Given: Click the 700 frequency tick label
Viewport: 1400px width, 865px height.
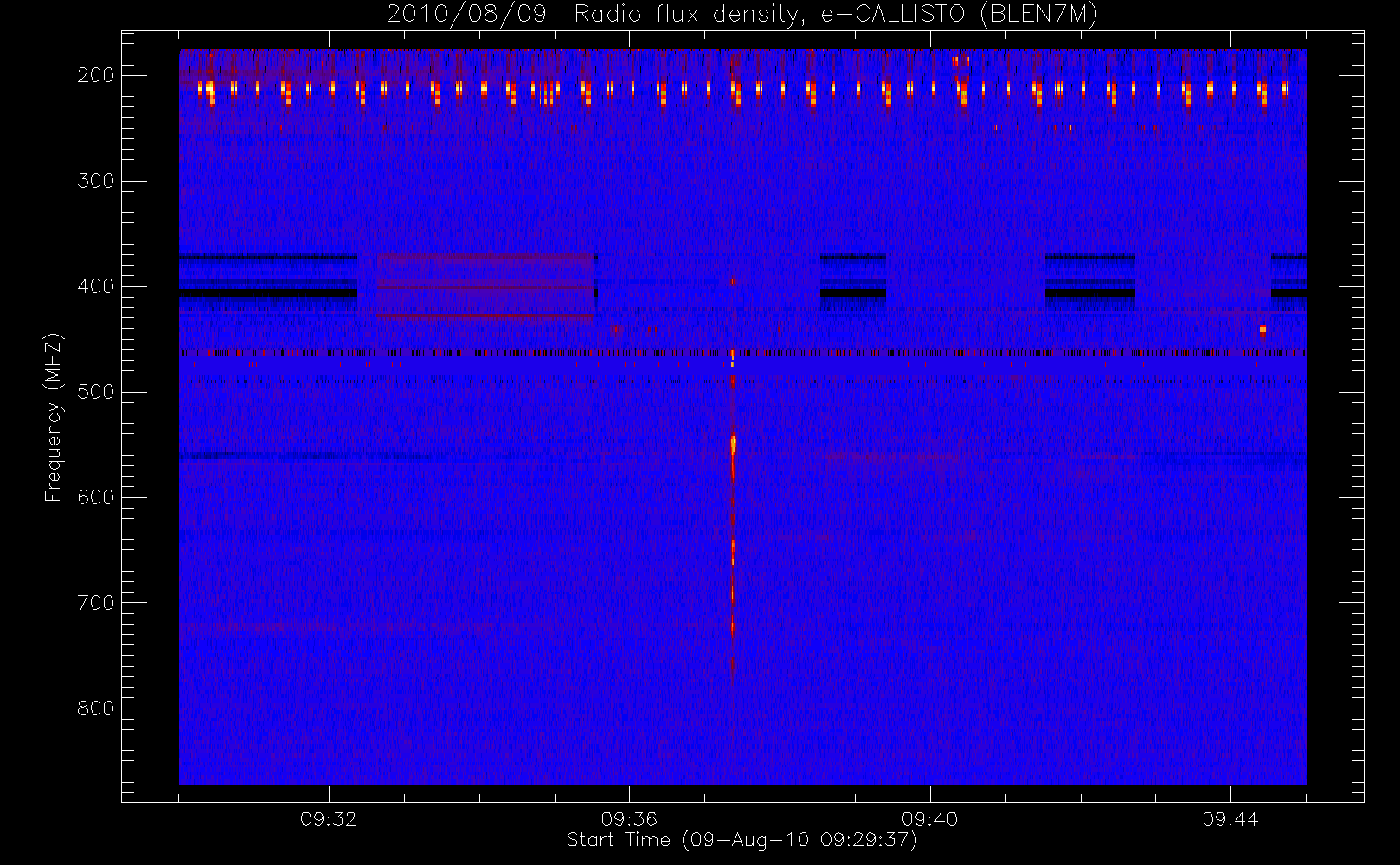Looking at the screenshot, I should click(96, 603).
